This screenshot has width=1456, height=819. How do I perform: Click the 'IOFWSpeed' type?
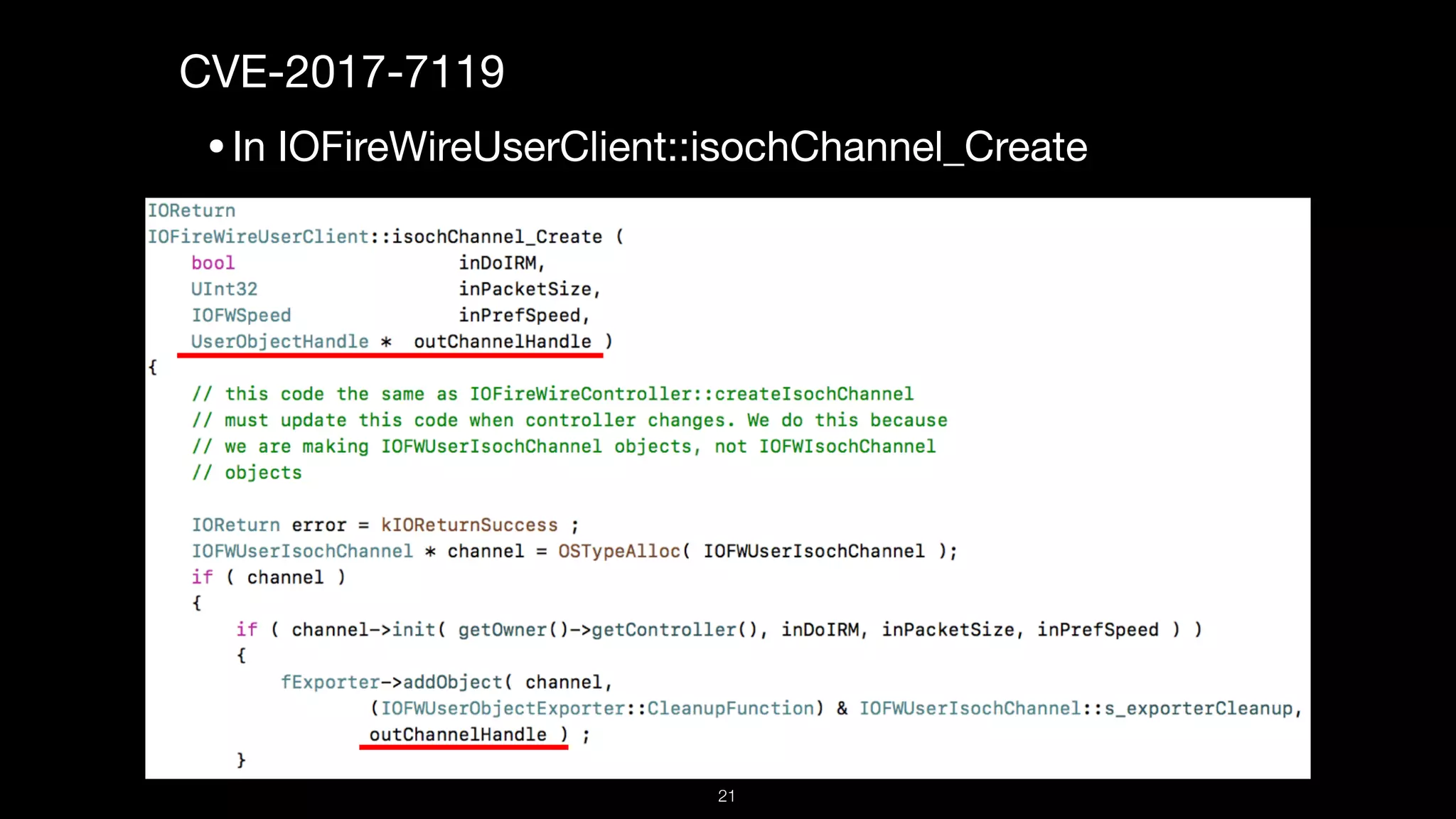(241, 316)
